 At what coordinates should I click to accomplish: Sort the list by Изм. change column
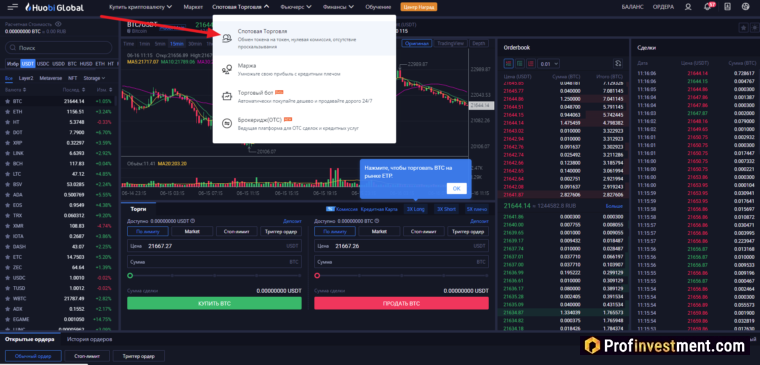pyautogui.click(x=105, y=90)
